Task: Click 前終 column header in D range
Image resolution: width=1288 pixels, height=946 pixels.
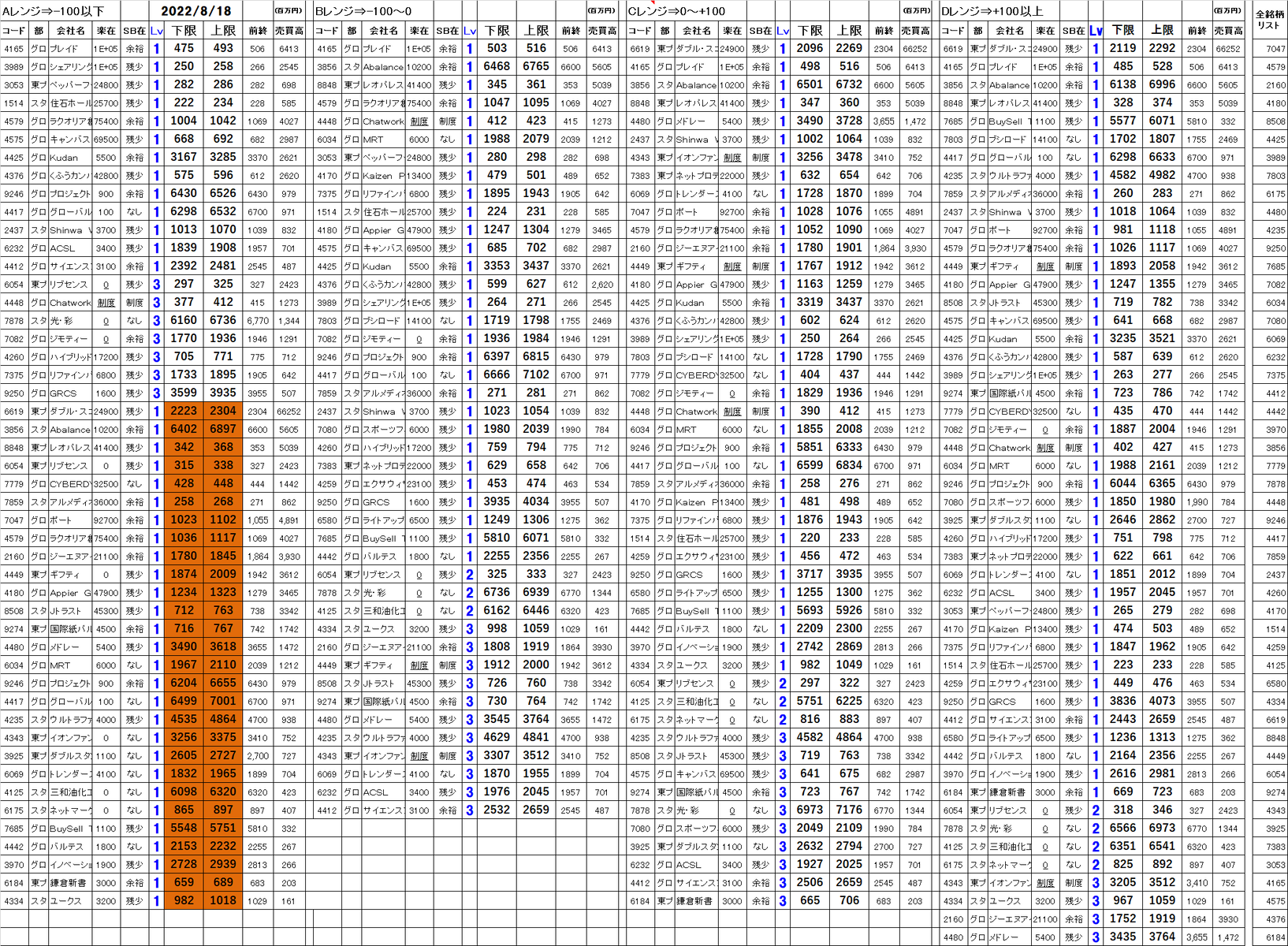Action: [x=1197, y=31]
